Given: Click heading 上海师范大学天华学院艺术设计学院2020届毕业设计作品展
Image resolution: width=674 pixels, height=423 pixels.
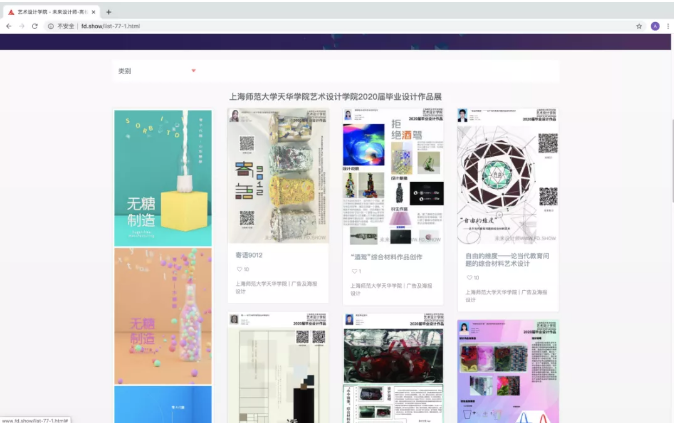Looking at the screenshot, I should point(335,97).
